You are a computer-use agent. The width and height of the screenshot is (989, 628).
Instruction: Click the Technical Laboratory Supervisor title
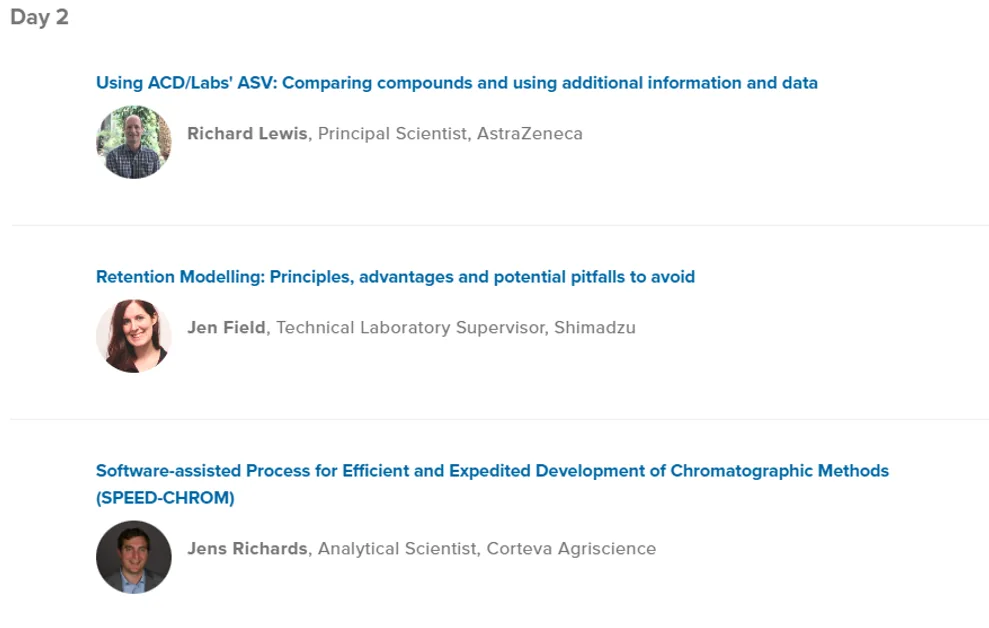(x=411, y=328)
